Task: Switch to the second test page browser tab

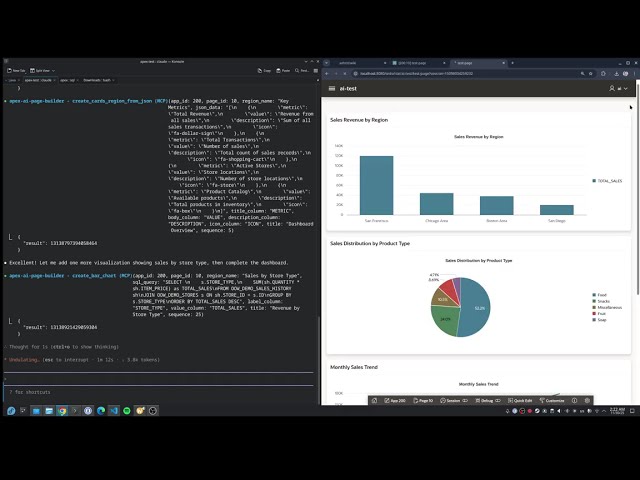Action: 418,63
